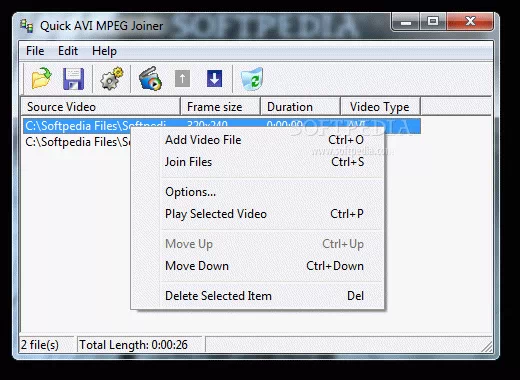Click the blue Move Down arrow icon
520x380 pixels.
214,79
